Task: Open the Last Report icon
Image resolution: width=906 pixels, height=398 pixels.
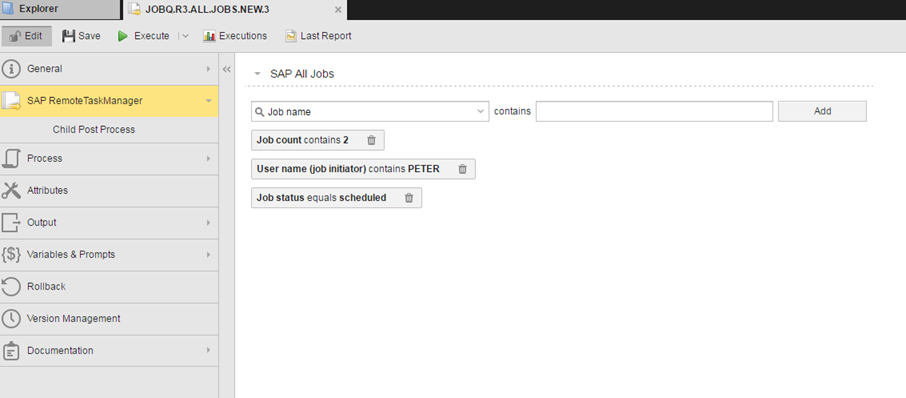Action: coord(291,36)
